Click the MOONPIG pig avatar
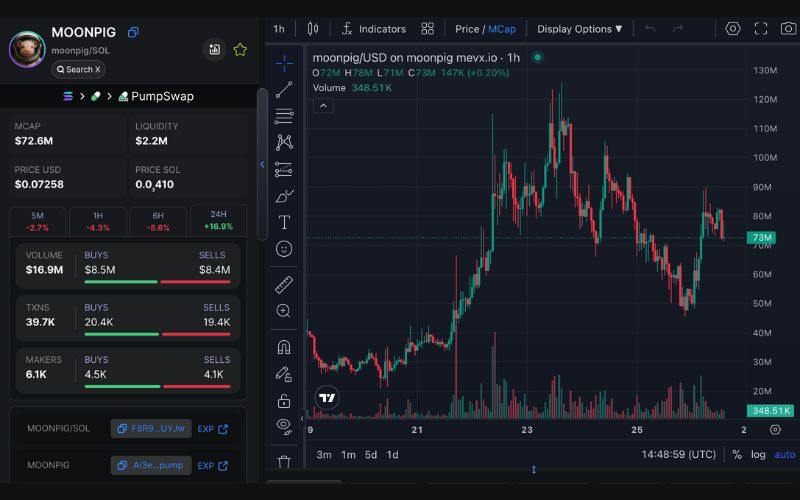 pyautogui.click(x=27, y=49)
